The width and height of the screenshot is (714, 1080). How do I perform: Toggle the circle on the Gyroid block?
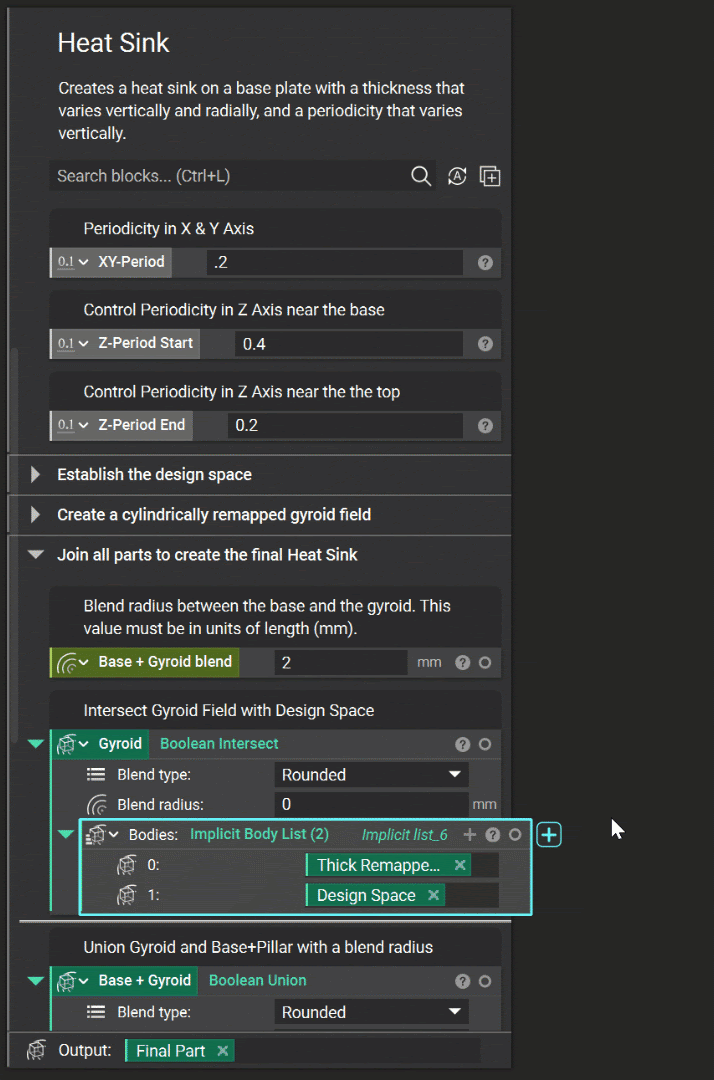(485, 745)
